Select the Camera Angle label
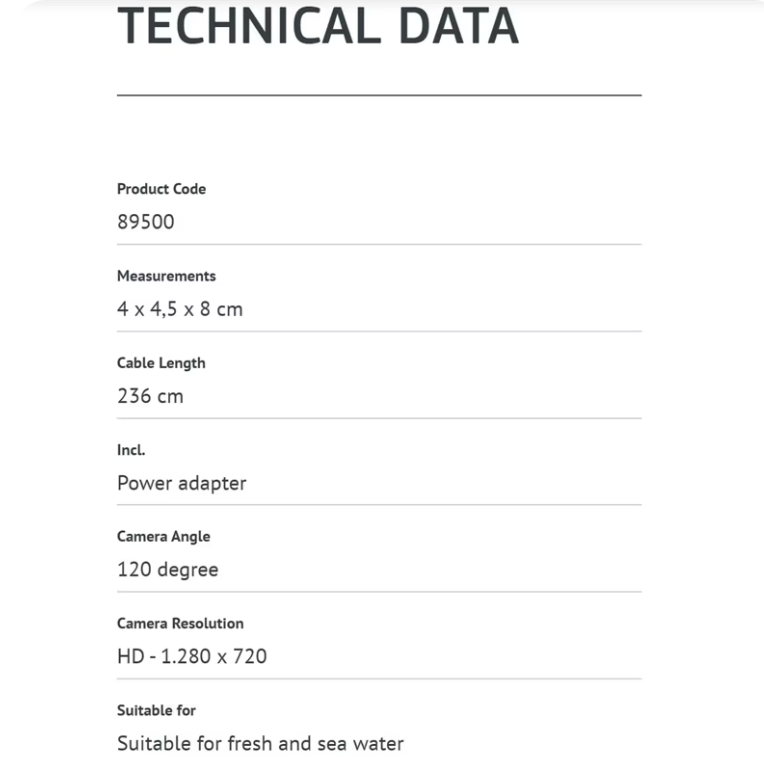Image resolution: width=764 pixels, height=762 pixels. tap(163, 537)
